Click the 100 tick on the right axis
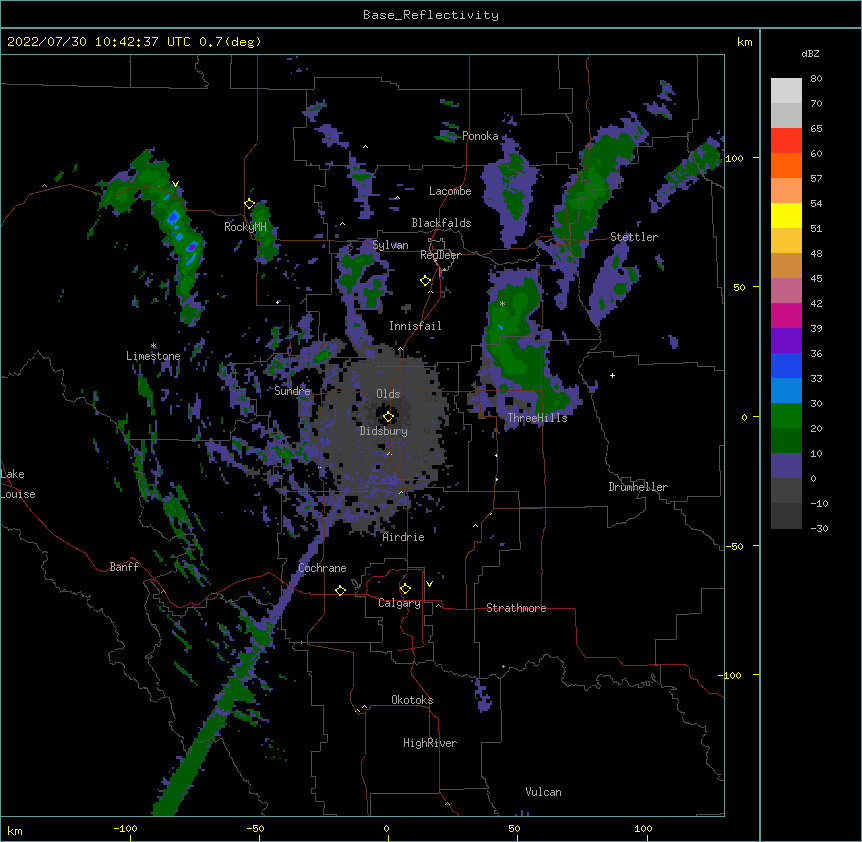Image resolution: width=862 pixels, height=842 pixels. [x=734, y=158]
